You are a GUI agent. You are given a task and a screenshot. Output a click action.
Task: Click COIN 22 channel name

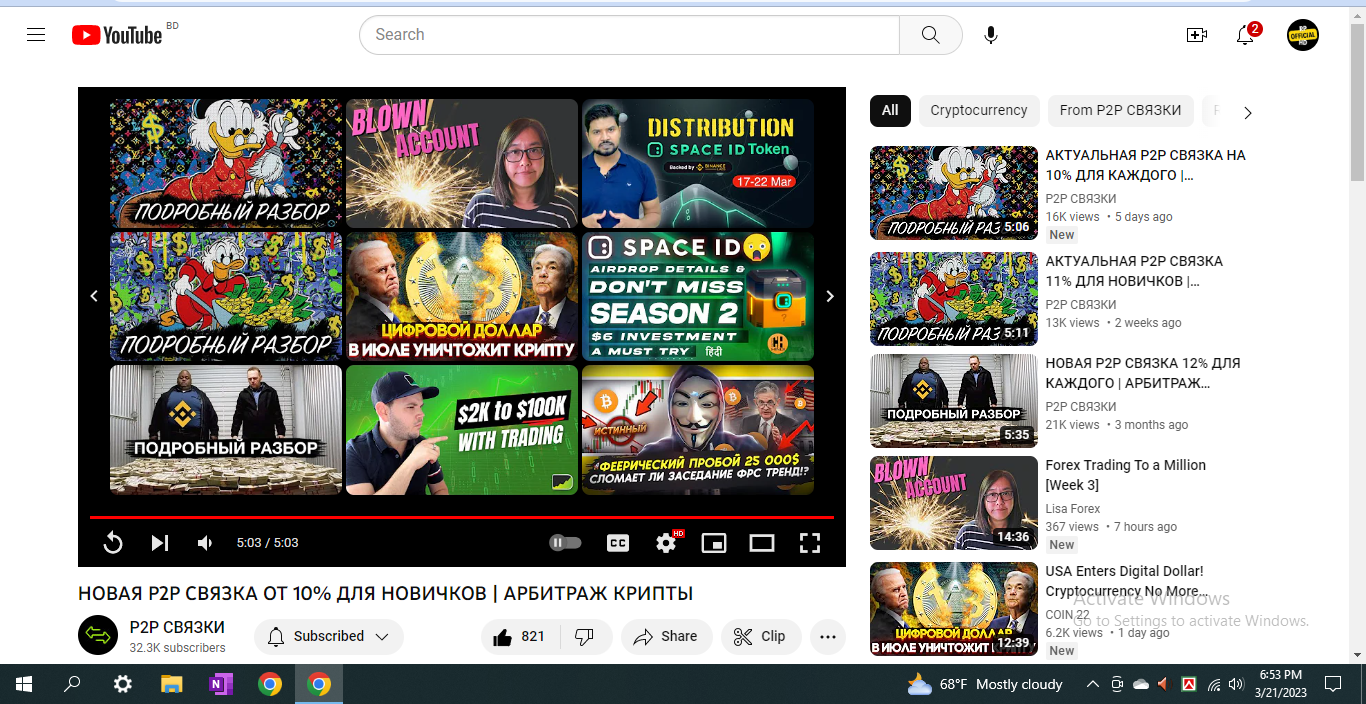1068,615
